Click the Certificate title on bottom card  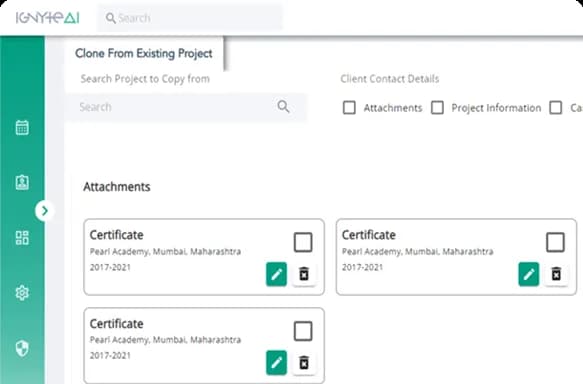tap(116, 323)
